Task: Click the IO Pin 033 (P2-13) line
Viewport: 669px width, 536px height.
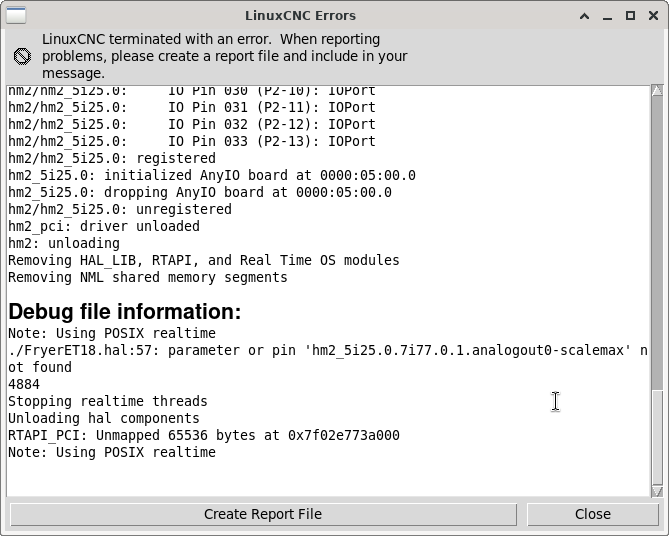Action: pyautogui.click(x=191, y=141)
